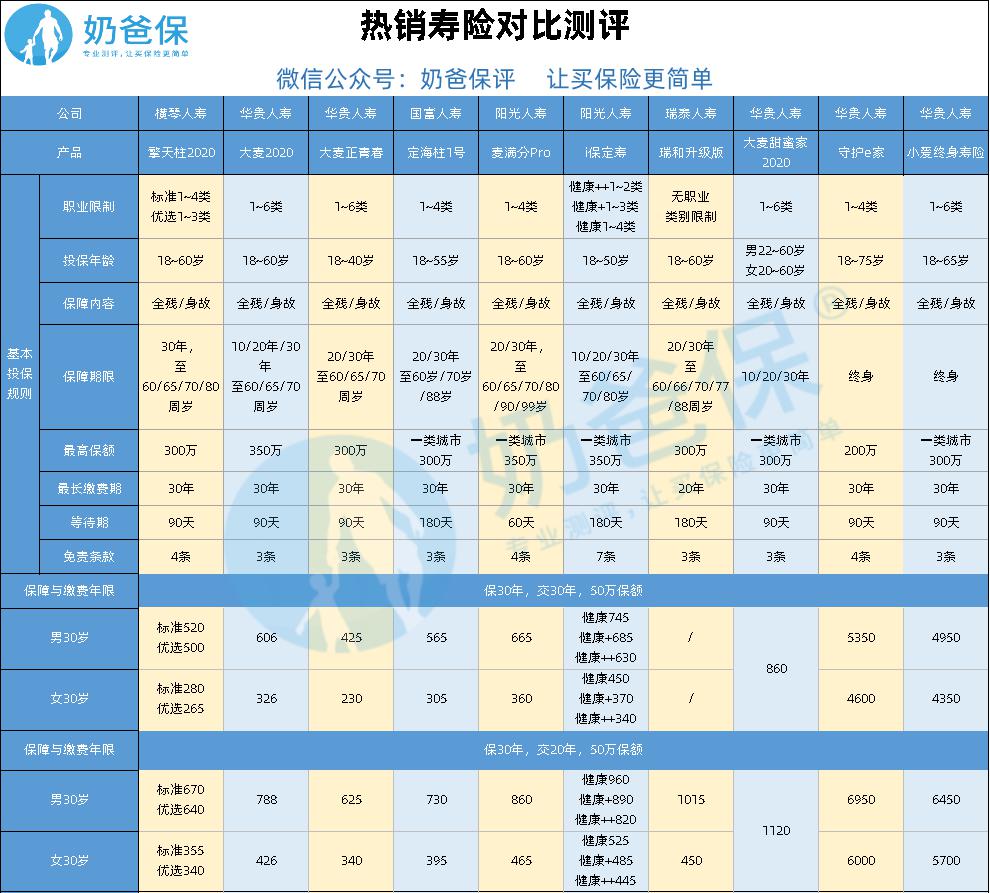990x893 pixels.
Task: Click the premium value 6950
Action: [x=861, y=800]
